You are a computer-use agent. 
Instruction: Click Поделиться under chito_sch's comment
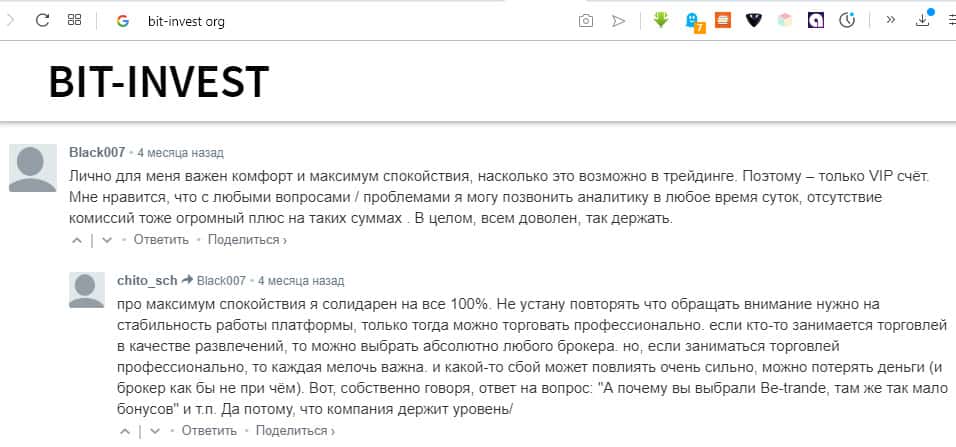295,431
